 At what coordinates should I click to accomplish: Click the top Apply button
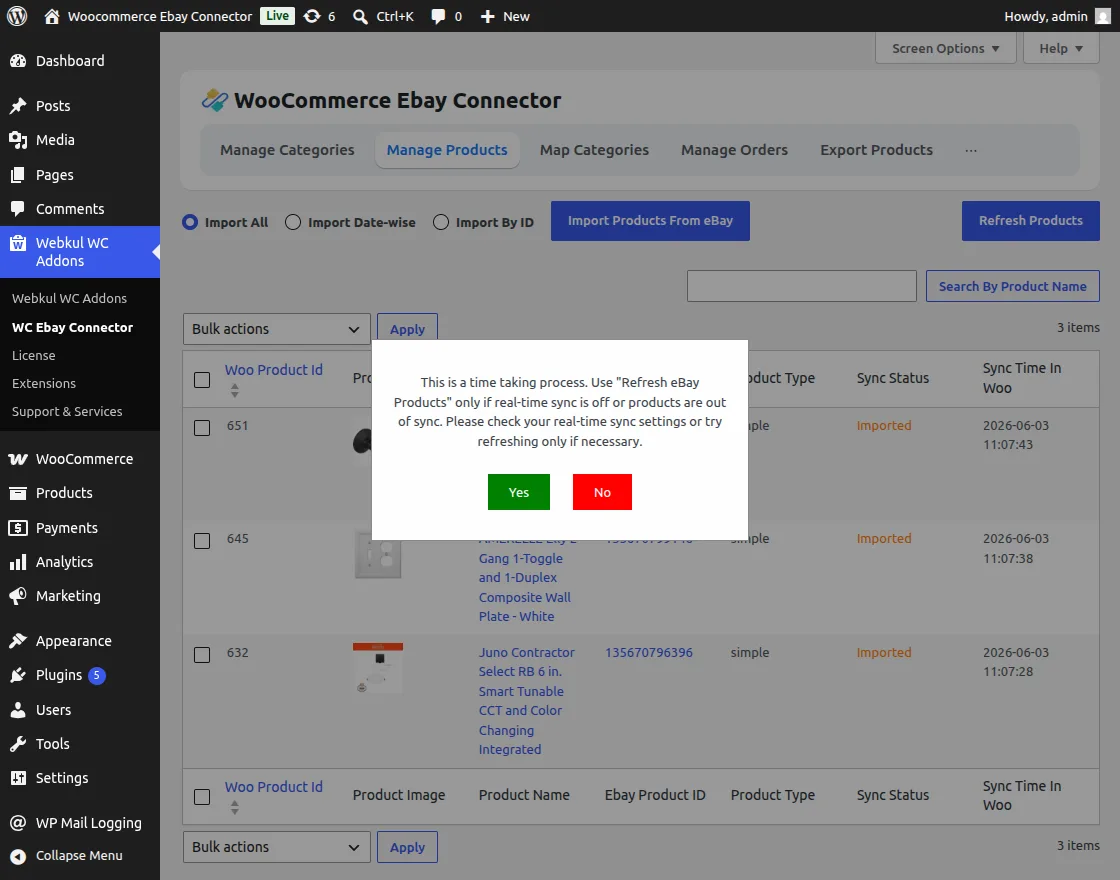[407, 329]
